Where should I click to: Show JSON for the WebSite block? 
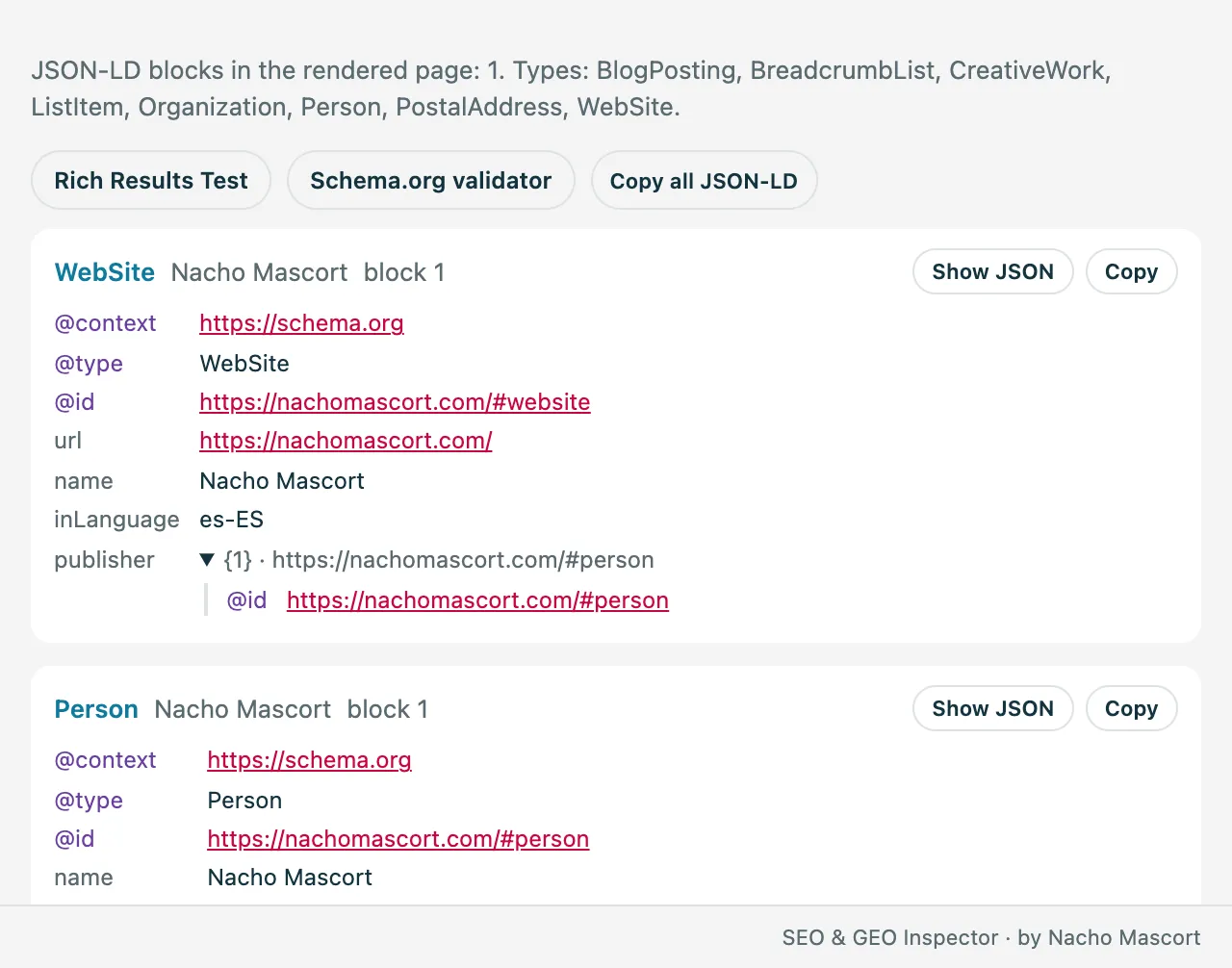click(992, 271)
